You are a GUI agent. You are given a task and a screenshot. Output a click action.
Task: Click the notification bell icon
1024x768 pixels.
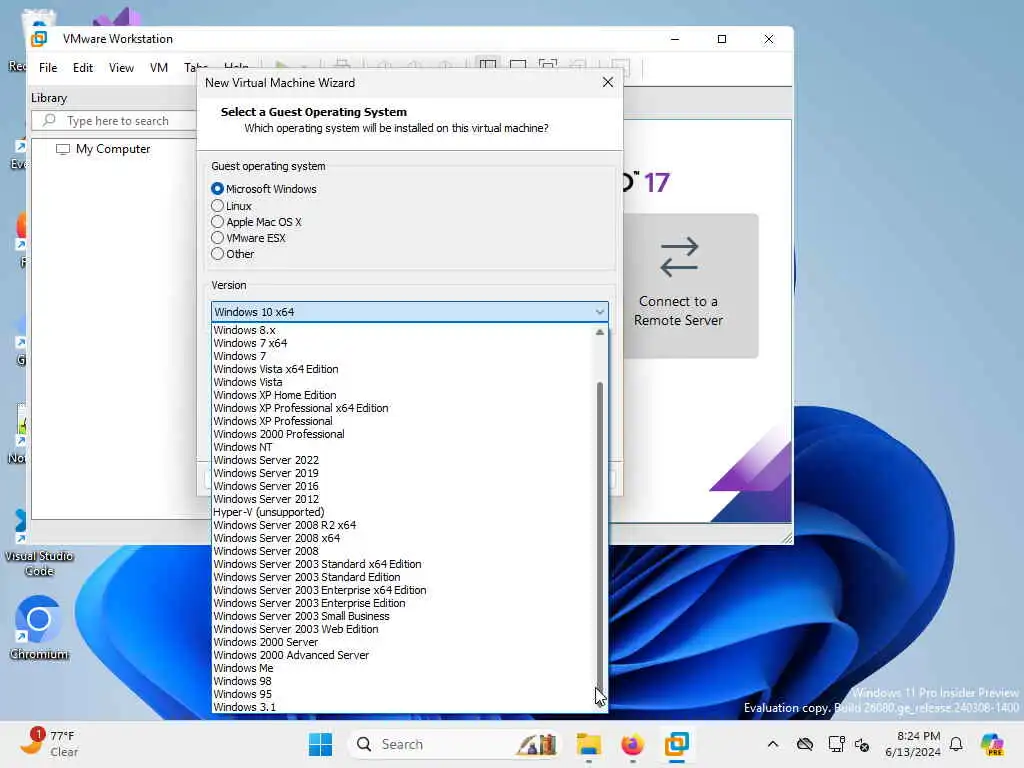(956, 744)
